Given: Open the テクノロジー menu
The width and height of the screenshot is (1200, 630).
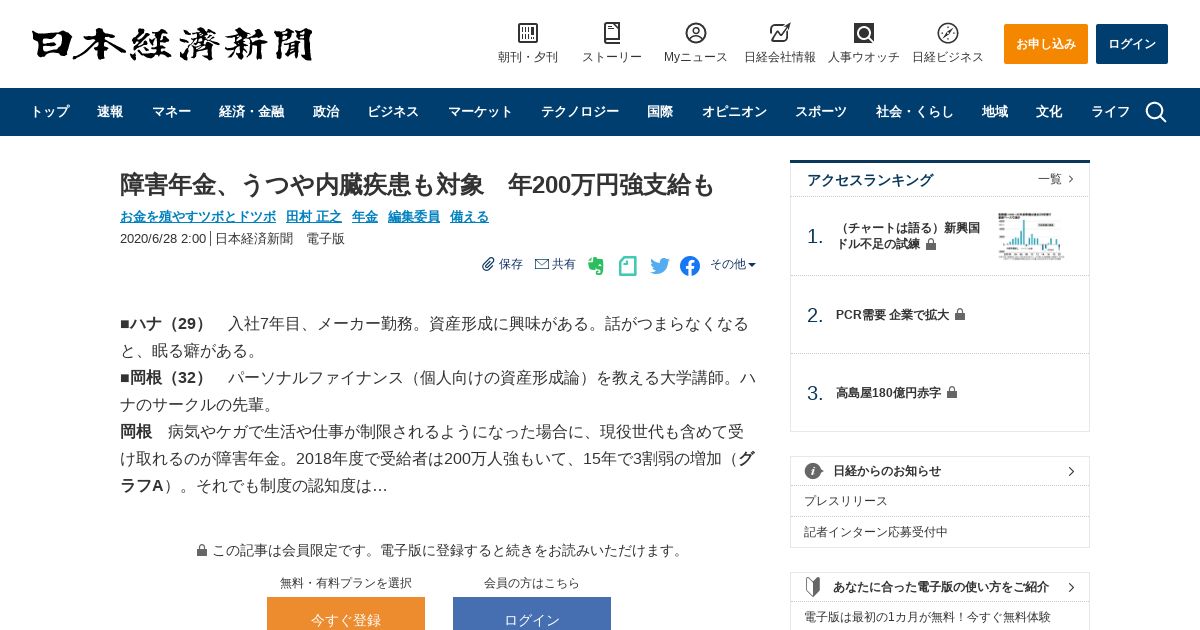Looking at the screenshot, I should point(580,112).
